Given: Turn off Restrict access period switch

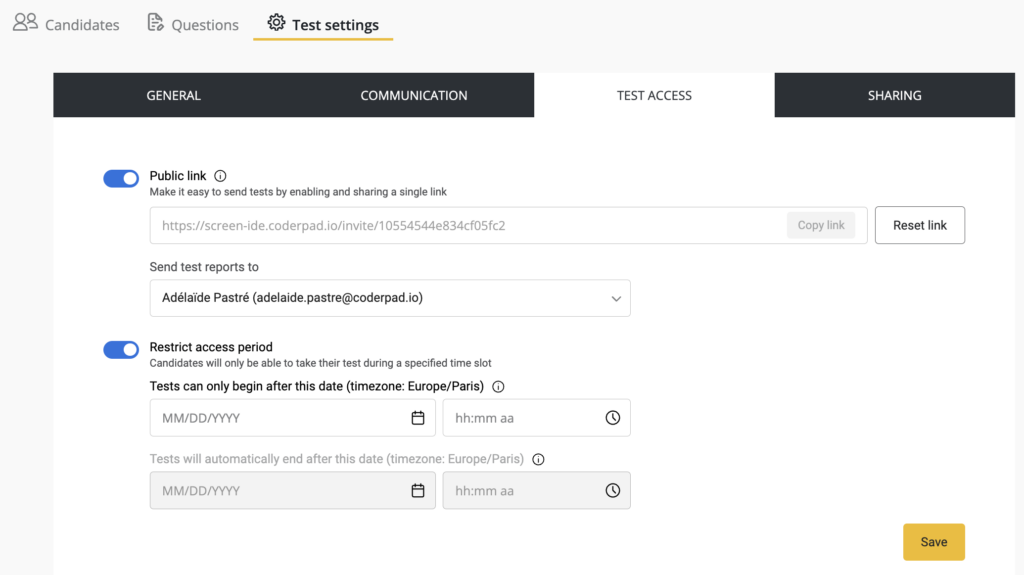Looking at the screenshot, I should [121, 349].
